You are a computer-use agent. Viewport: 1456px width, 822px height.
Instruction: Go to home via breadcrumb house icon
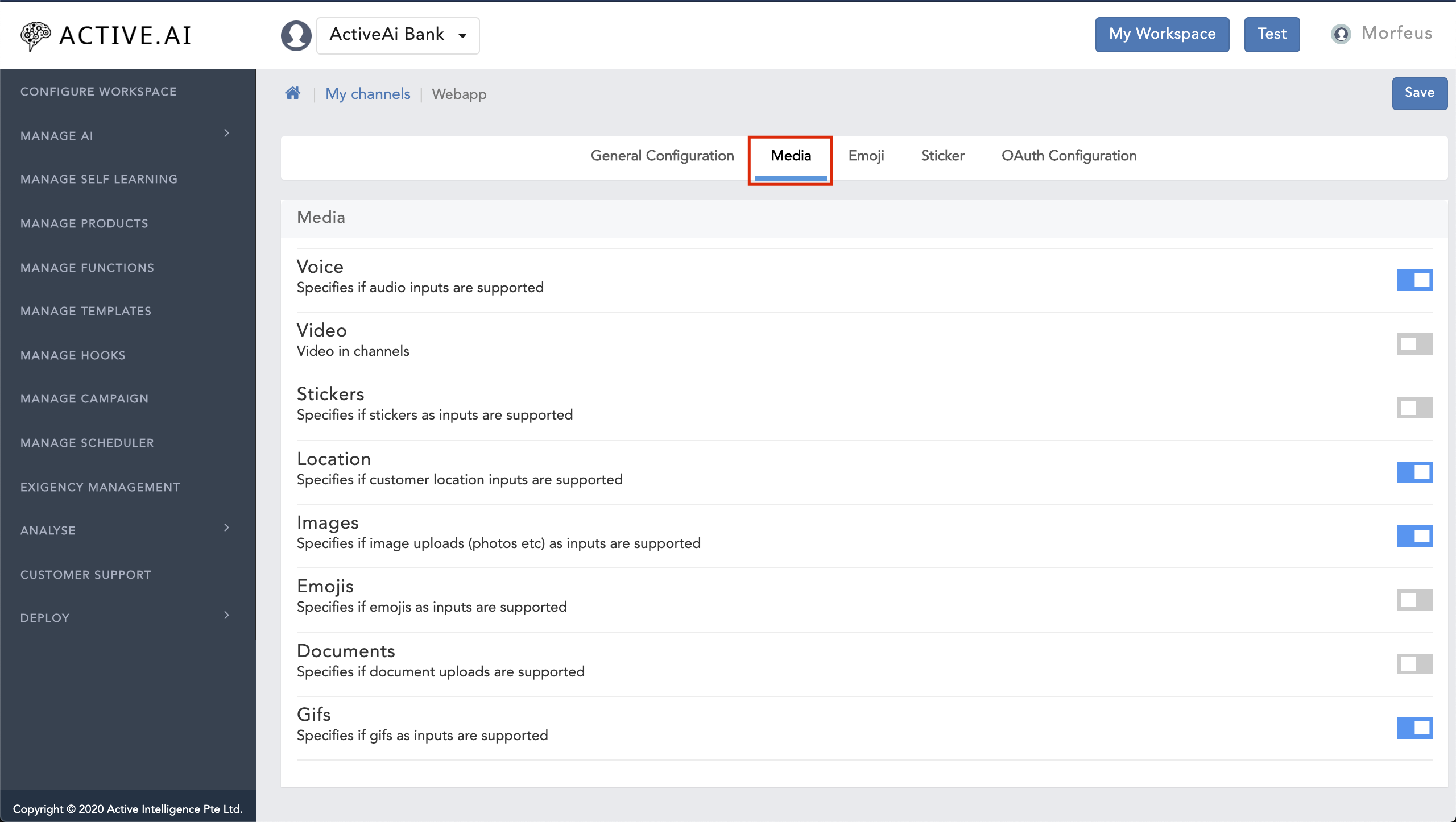pos(292,93)
